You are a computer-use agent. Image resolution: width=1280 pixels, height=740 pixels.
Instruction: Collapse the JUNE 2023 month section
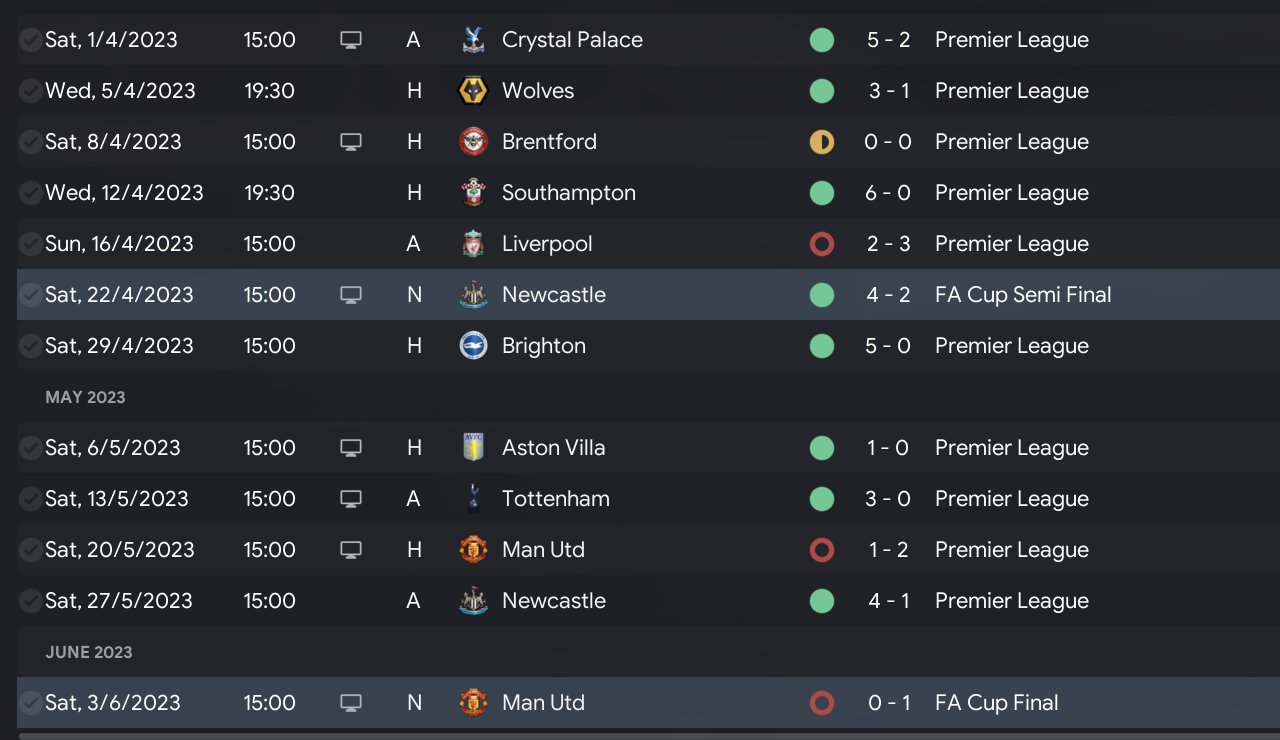pos(89,652)
